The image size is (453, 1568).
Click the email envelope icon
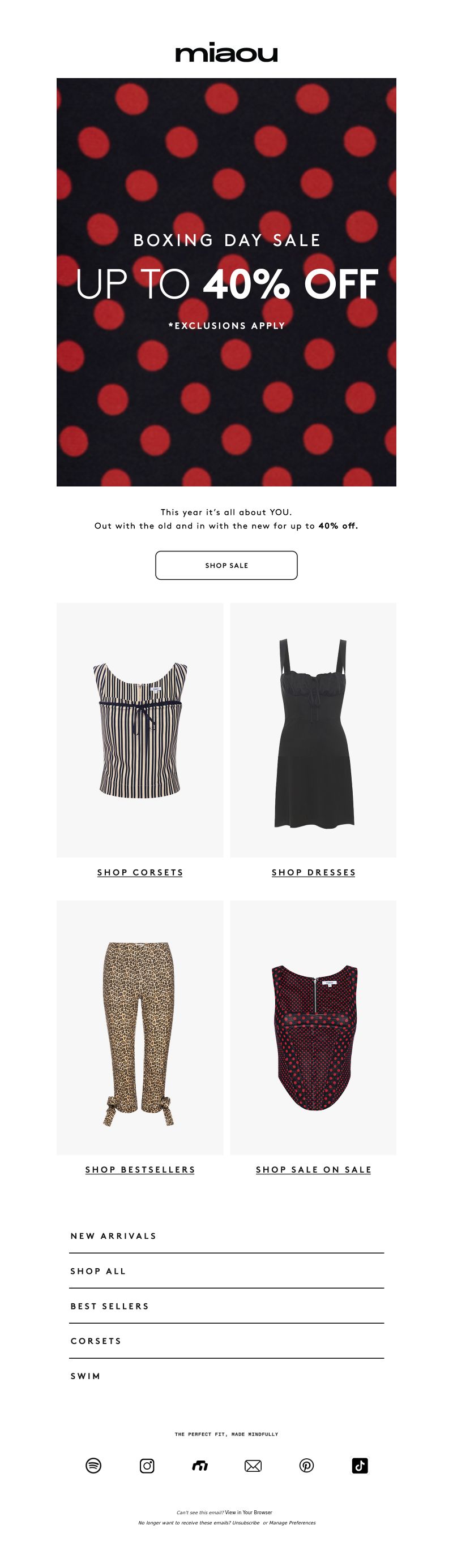click(253, 1466)
